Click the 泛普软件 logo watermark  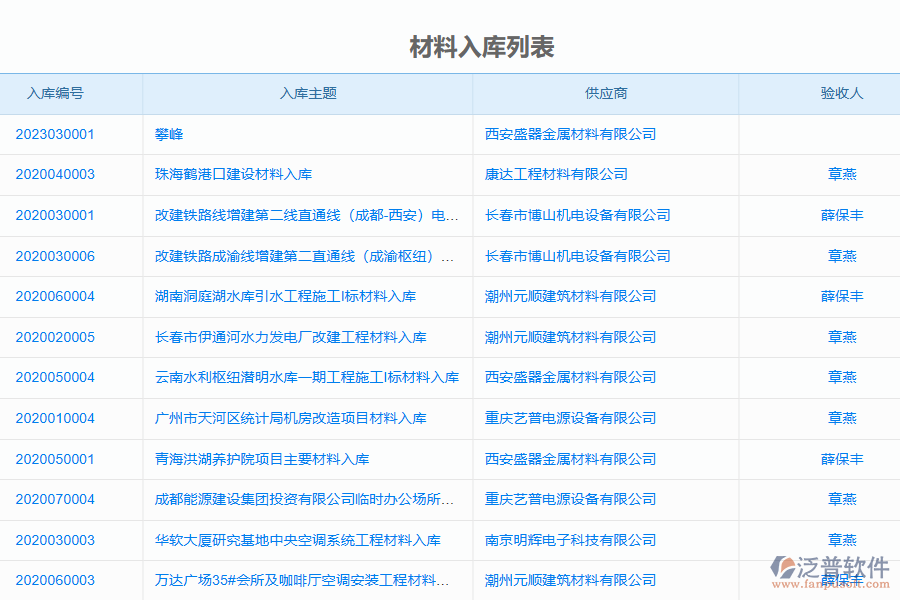click(x=831, y=566)
